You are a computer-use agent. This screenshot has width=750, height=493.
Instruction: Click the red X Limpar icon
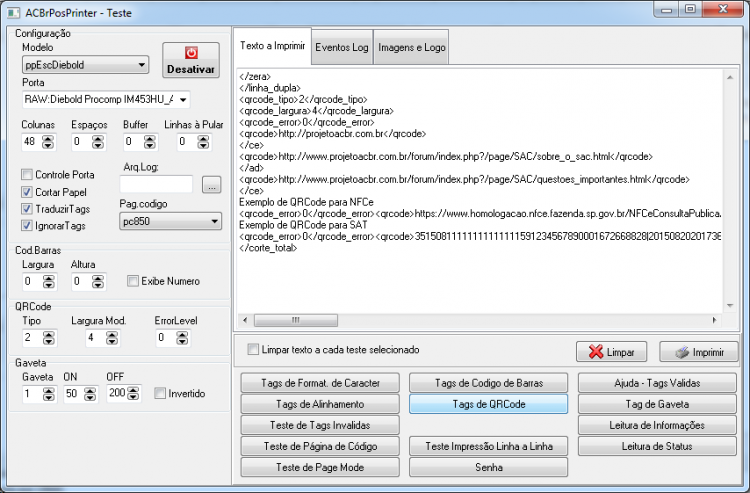pos(596,352)
